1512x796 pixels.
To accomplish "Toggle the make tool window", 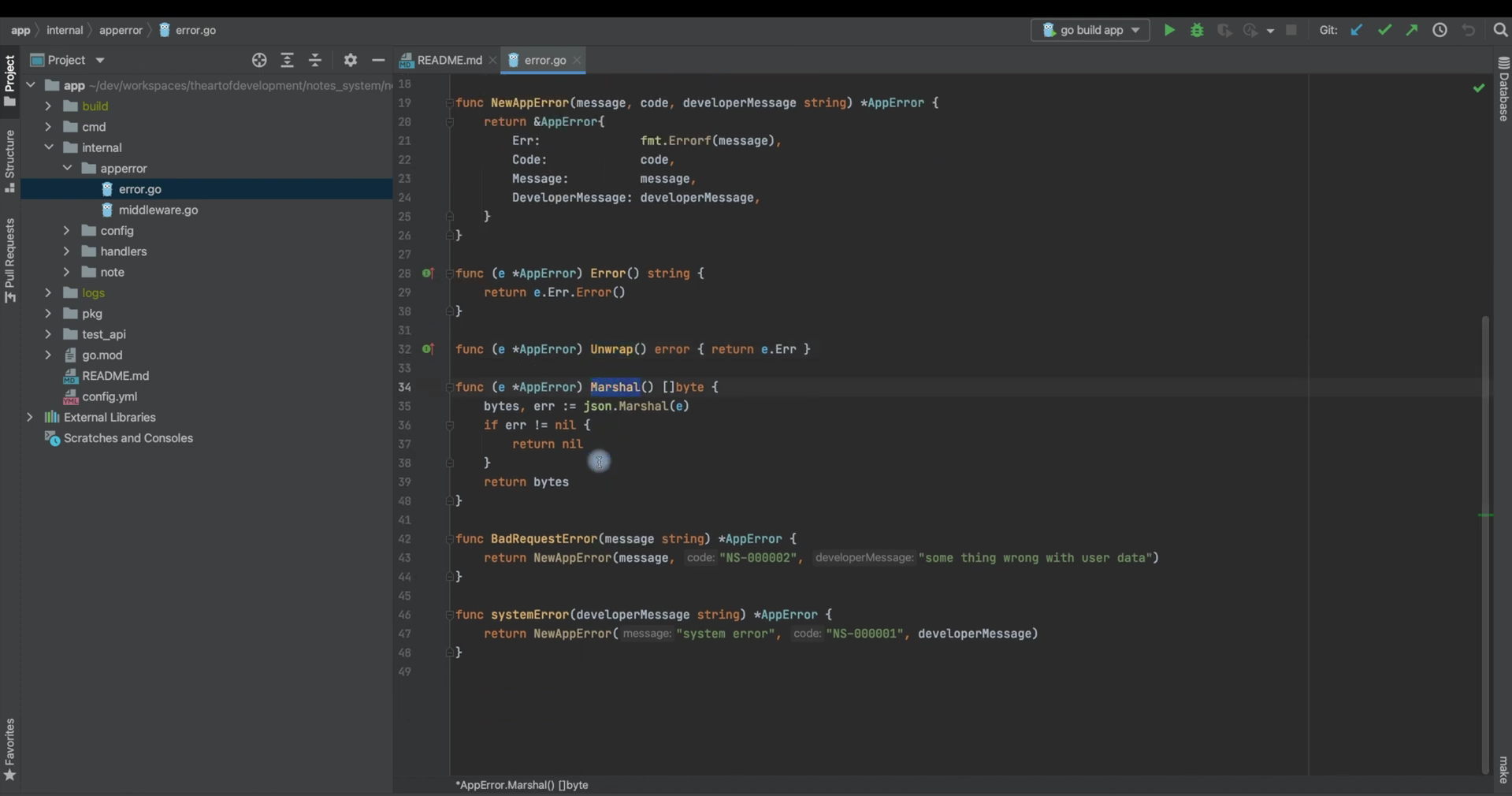I will tap(1503, 770).
